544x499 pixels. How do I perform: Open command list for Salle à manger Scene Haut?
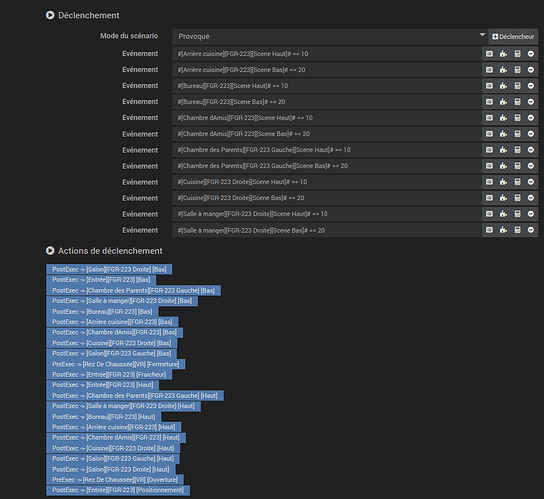point(489,214)
